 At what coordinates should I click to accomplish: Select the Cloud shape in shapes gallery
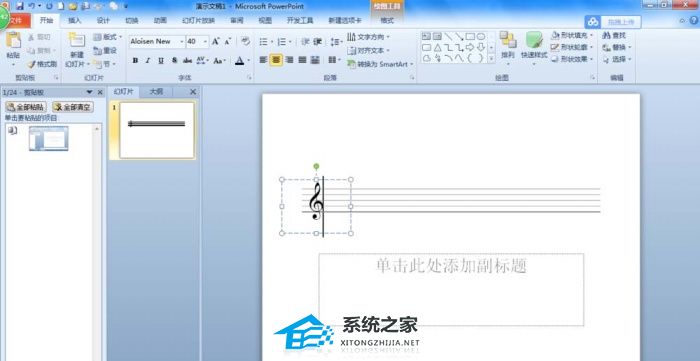pos(426,58)
